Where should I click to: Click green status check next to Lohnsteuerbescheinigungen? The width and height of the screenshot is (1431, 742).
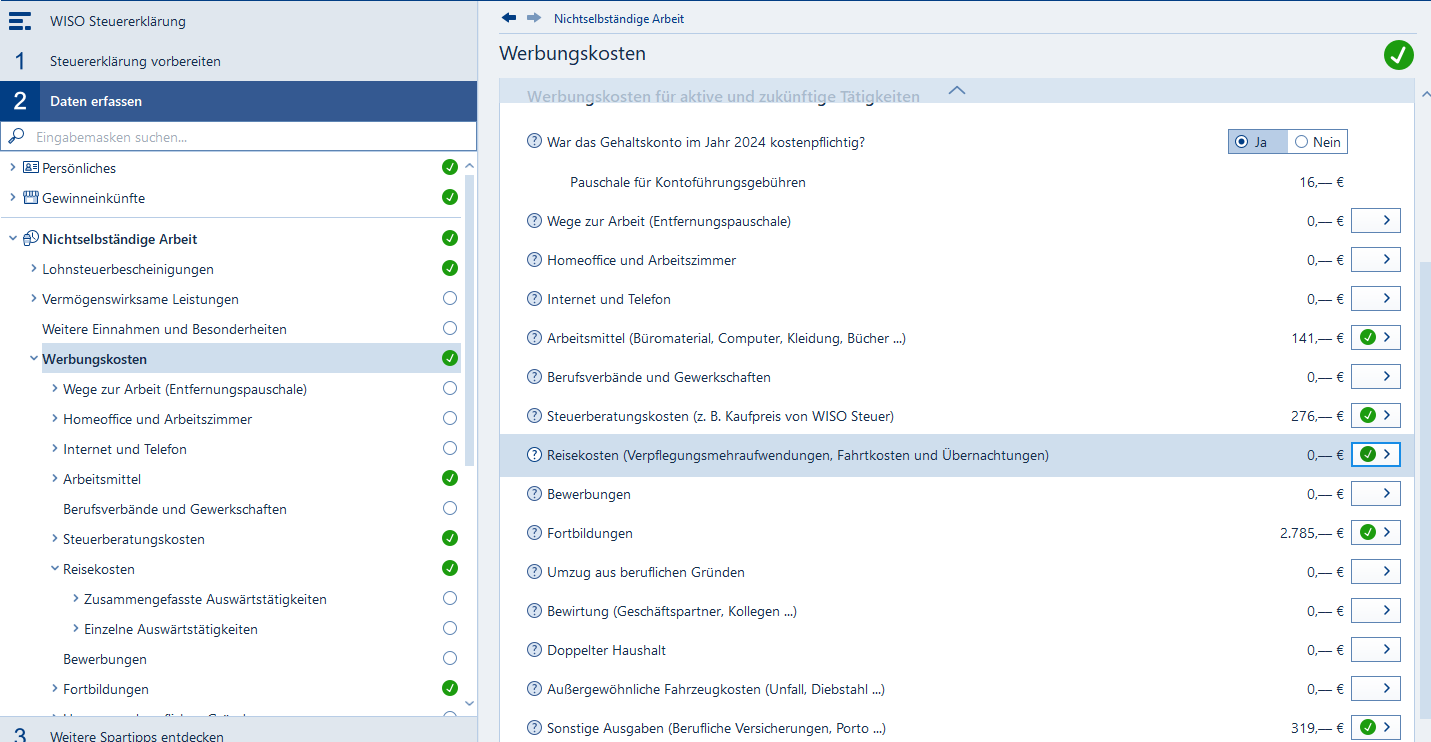(x=450, y=268)
